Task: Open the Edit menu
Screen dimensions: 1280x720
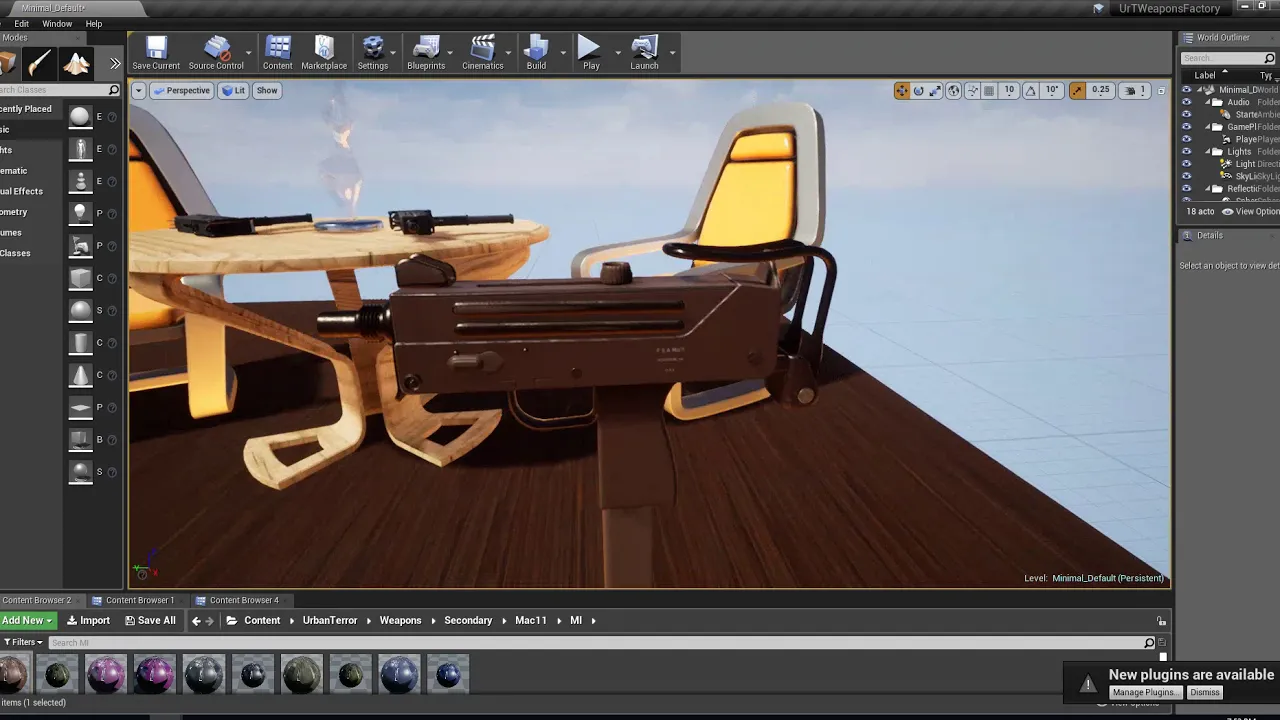Action: [21, 24]
